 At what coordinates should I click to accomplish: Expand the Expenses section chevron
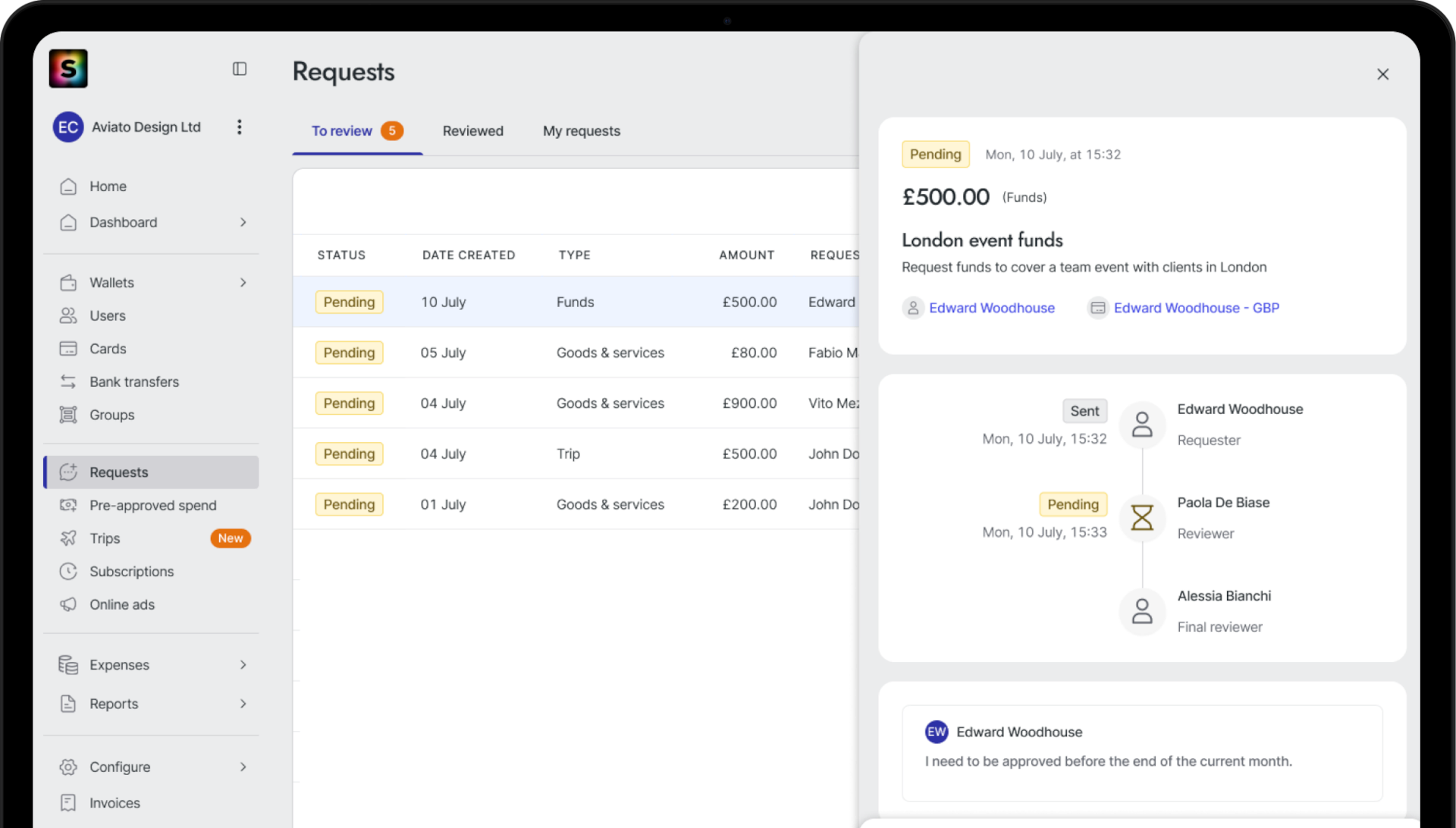point(243,664)
